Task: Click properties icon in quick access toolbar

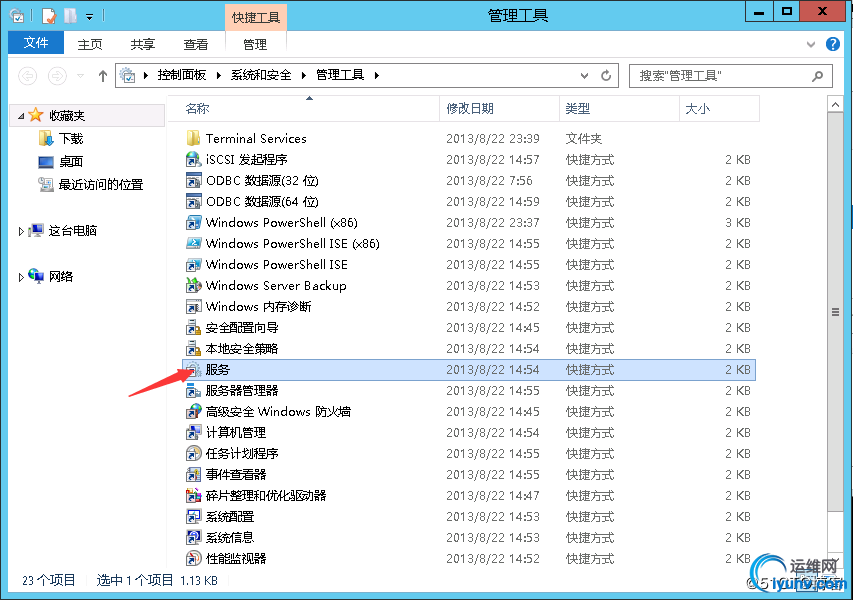Action: point(49,16)
